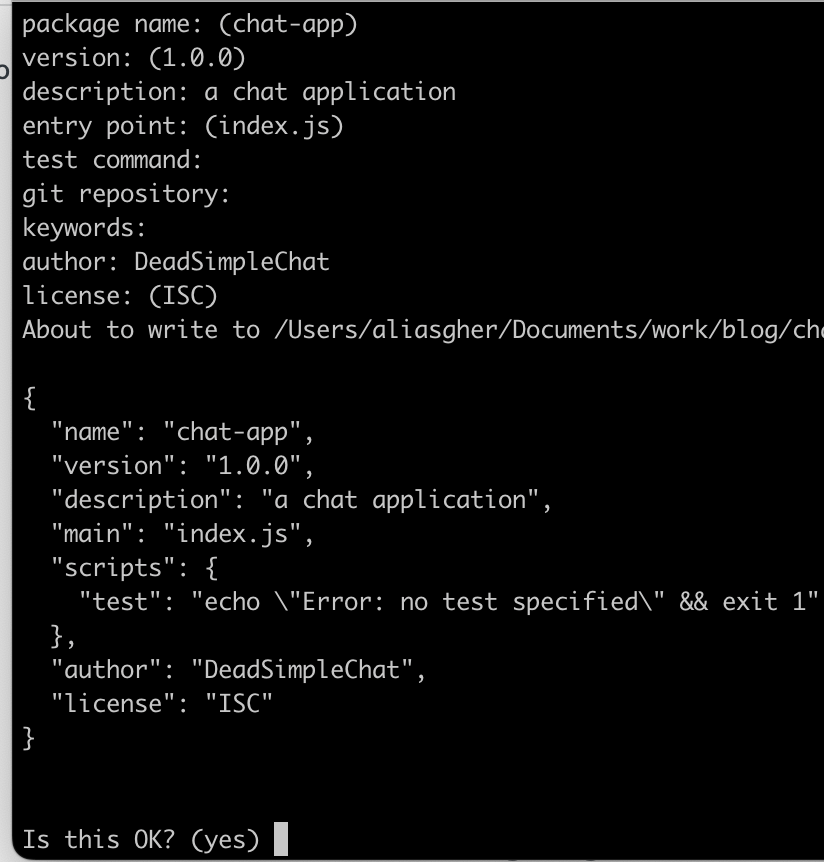
Task: Click the 'entry point: (index.js)' line
Action: (x=183, y=126)
